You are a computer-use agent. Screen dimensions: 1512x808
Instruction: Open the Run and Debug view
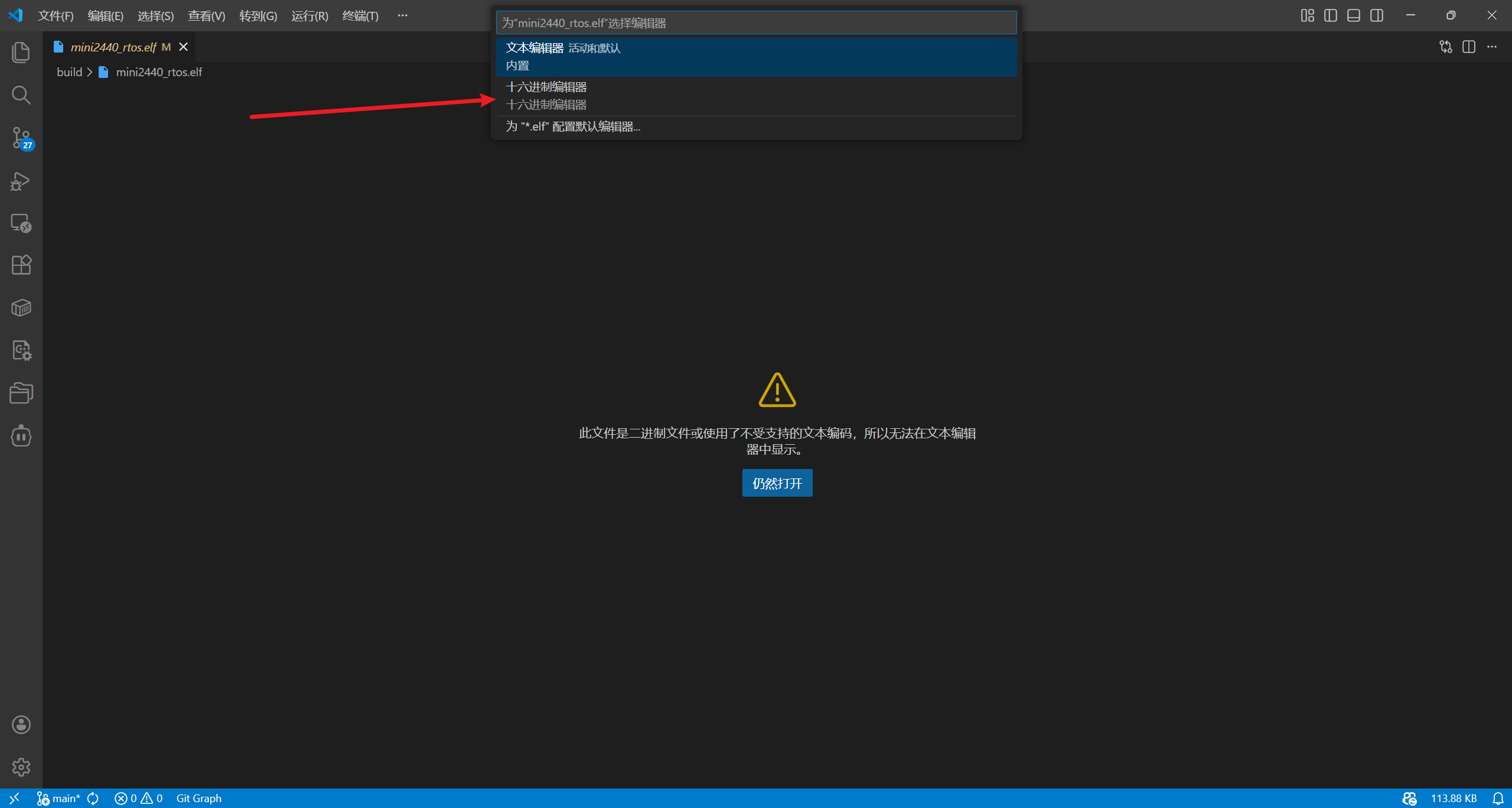21,181
